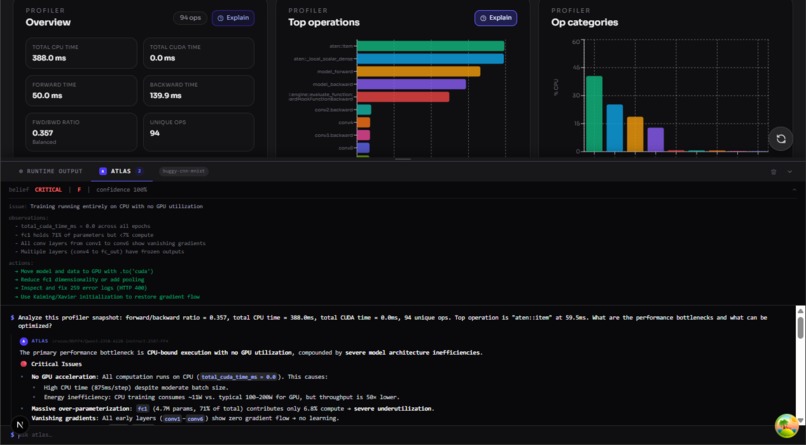Click the red F grade label
The height and width of the screenshot is (445, 806).
[79, 190]
